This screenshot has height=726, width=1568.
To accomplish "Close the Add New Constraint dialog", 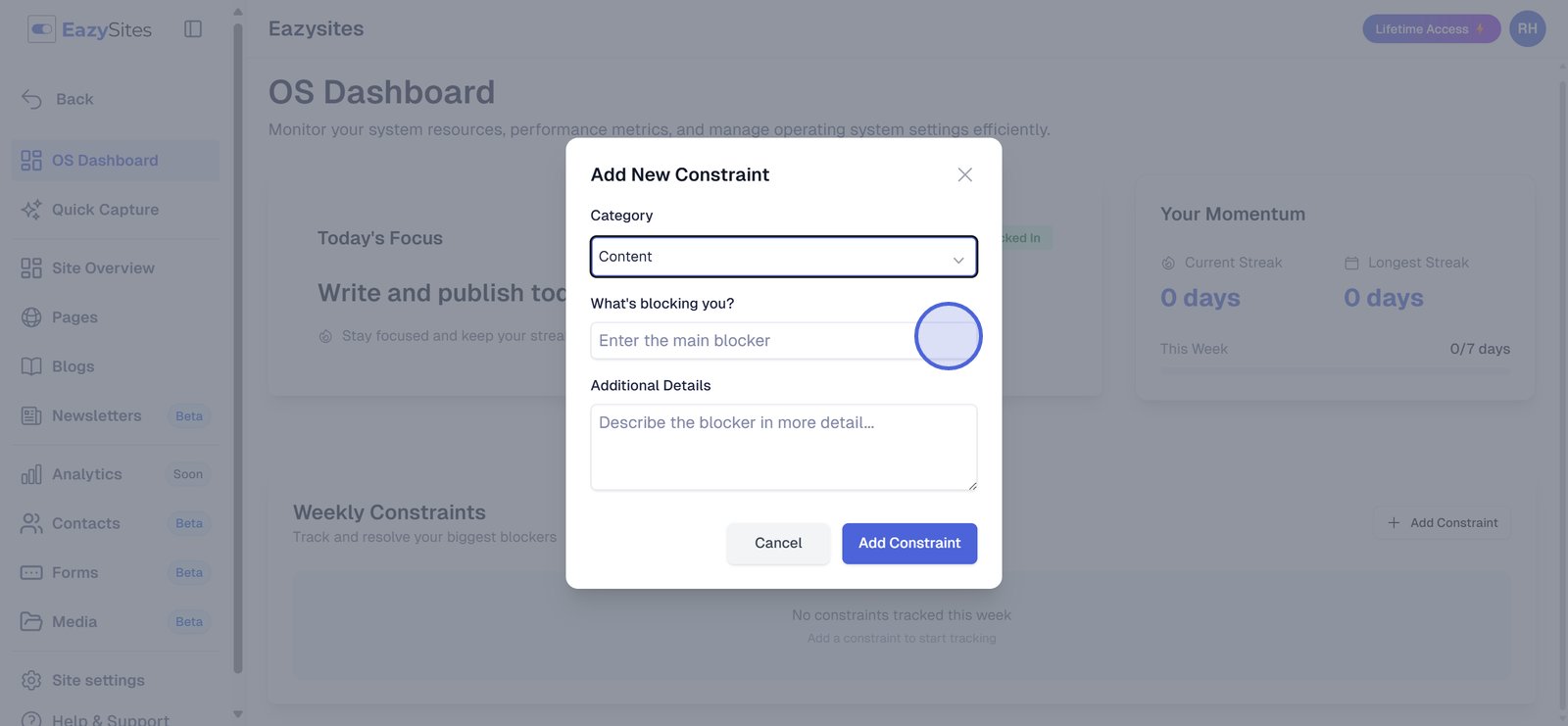I will point(964,174).
